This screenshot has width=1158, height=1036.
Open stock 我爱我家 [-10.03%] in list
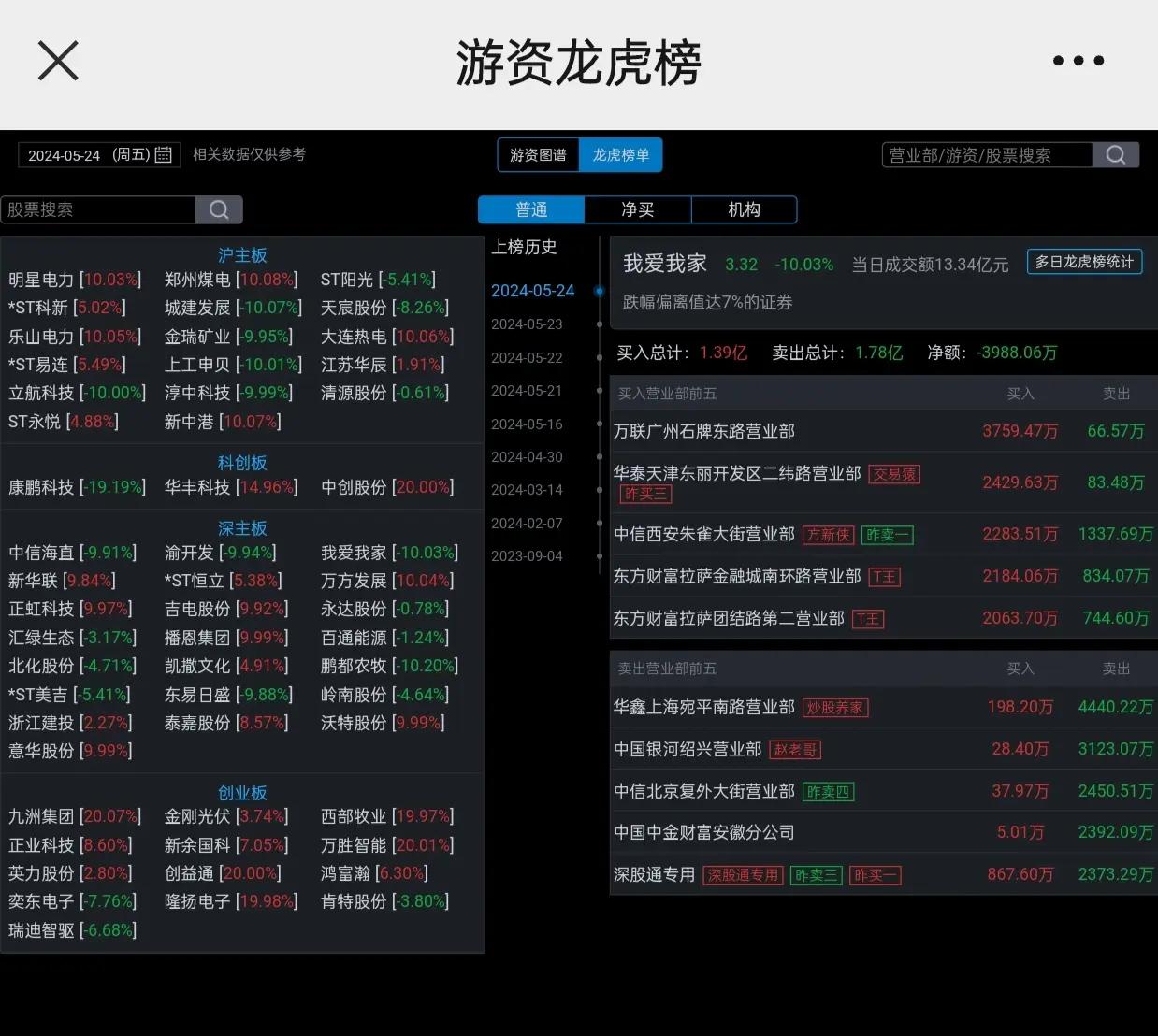click(x=390, y=553)
